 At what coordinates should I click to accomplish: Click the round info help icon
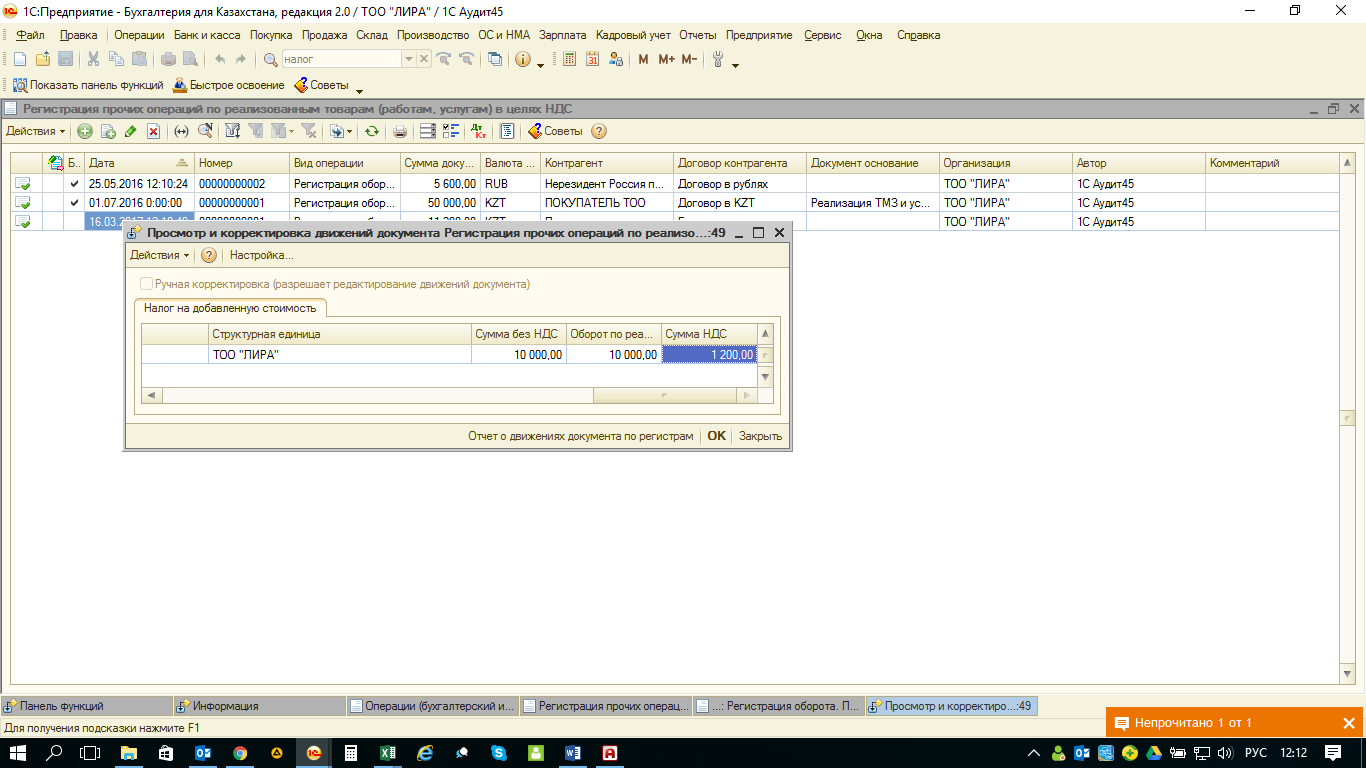tap(523, 59)
